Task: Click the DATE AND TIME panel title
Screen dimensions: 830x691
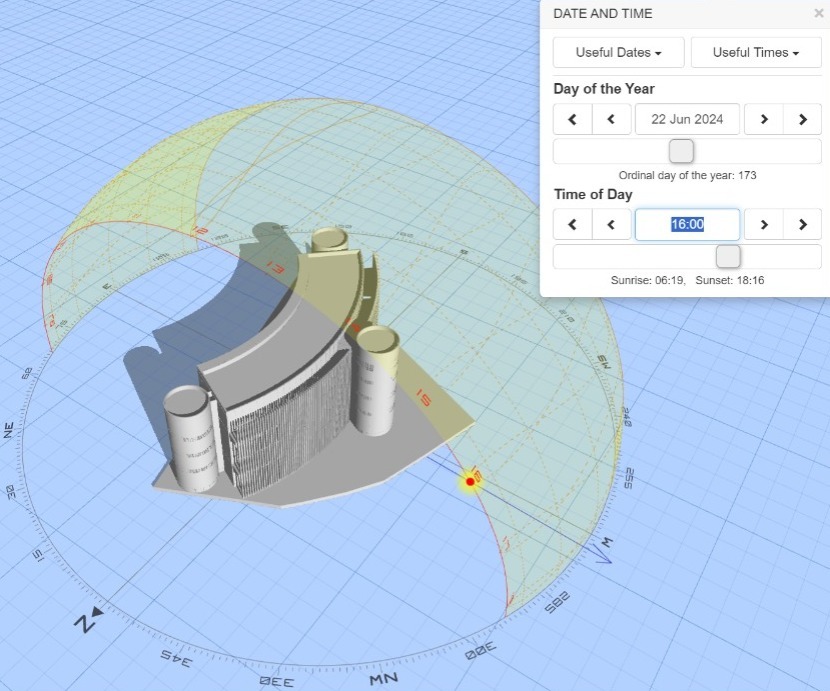Action: click(x=602, y=14)
